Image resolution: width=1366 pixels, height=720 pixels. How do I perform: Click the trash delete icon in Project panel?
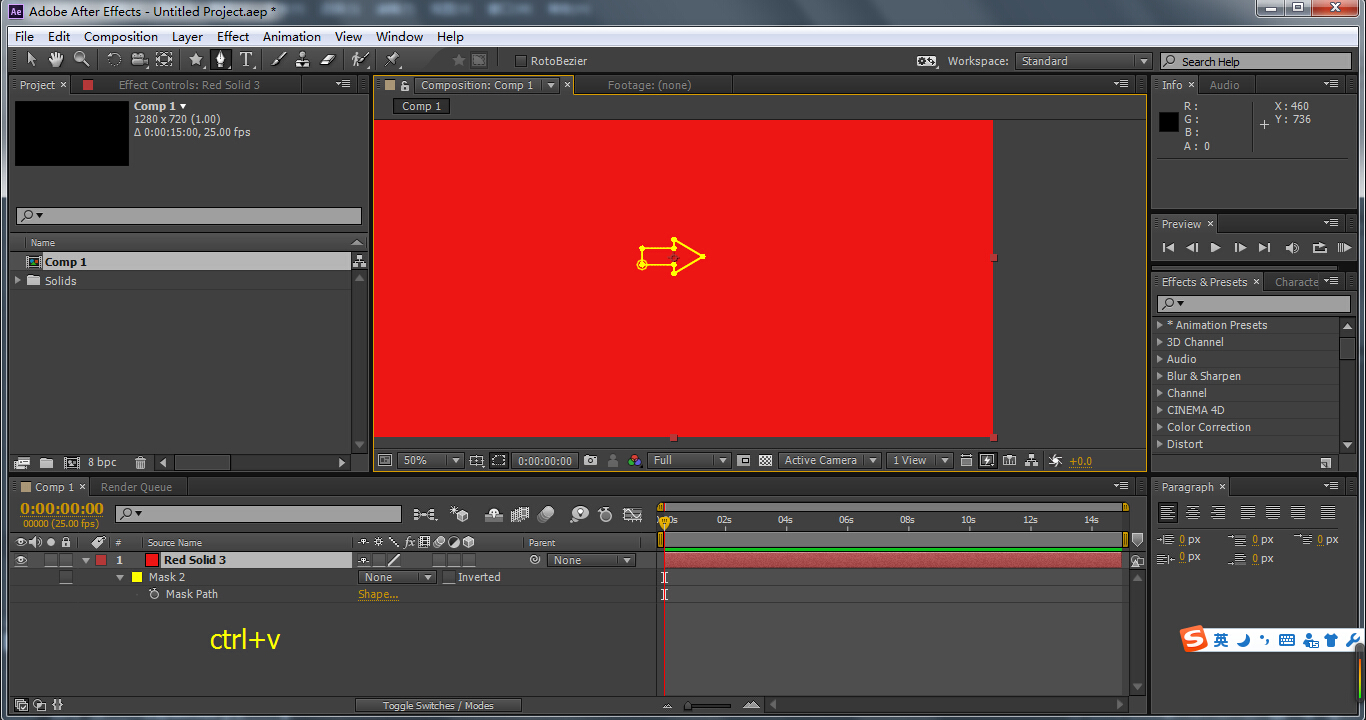140,463
